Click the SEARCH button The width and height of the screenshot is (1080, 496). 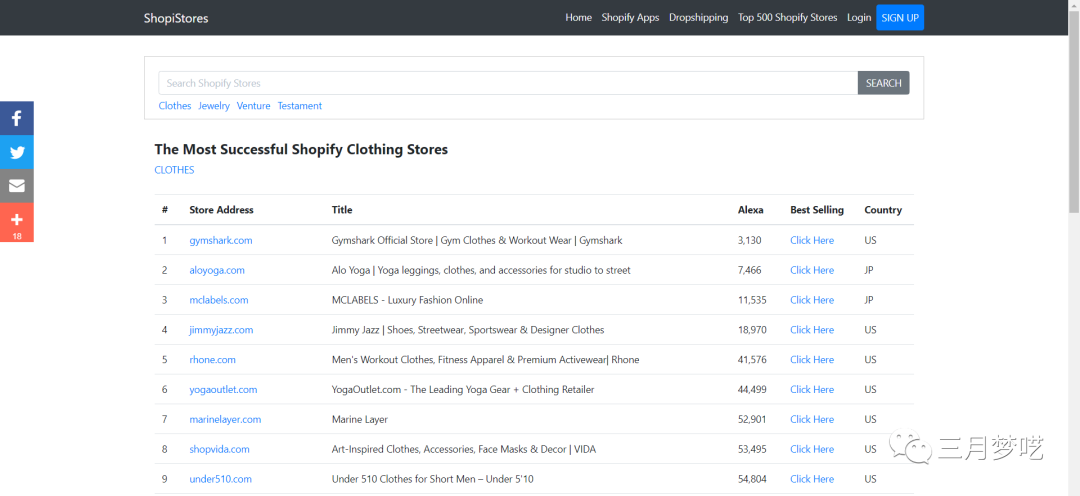point(883,83)
